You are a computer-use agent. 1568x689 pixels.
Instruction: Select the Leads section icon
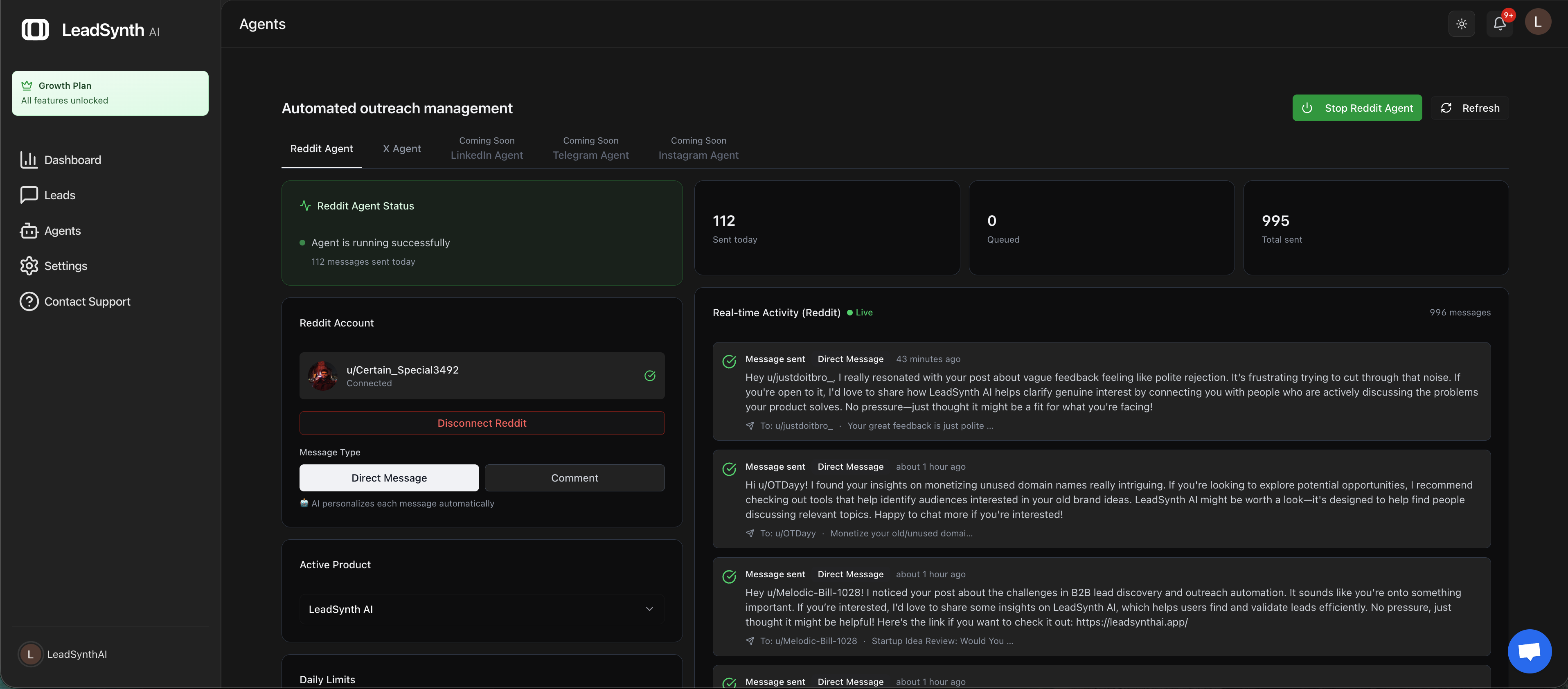pos(30,195)
